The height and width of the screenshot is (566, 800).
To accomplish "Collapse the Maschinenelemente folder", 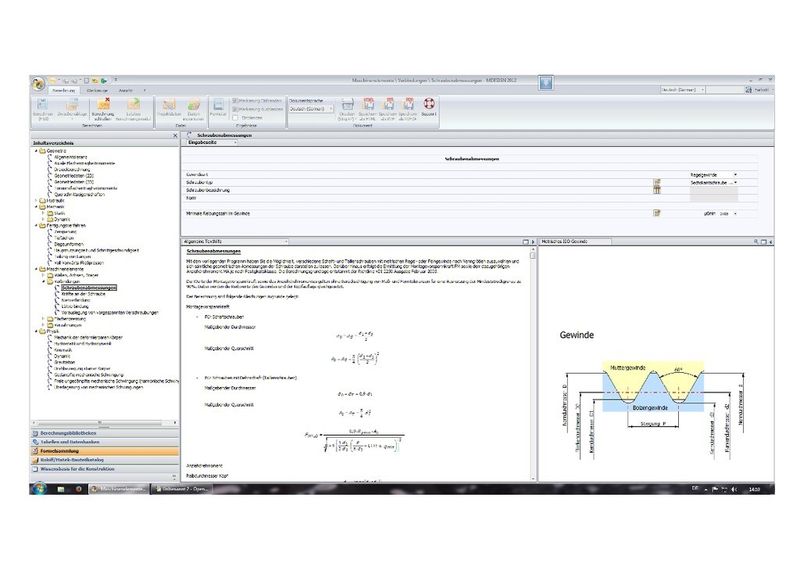I will (36, 268).
